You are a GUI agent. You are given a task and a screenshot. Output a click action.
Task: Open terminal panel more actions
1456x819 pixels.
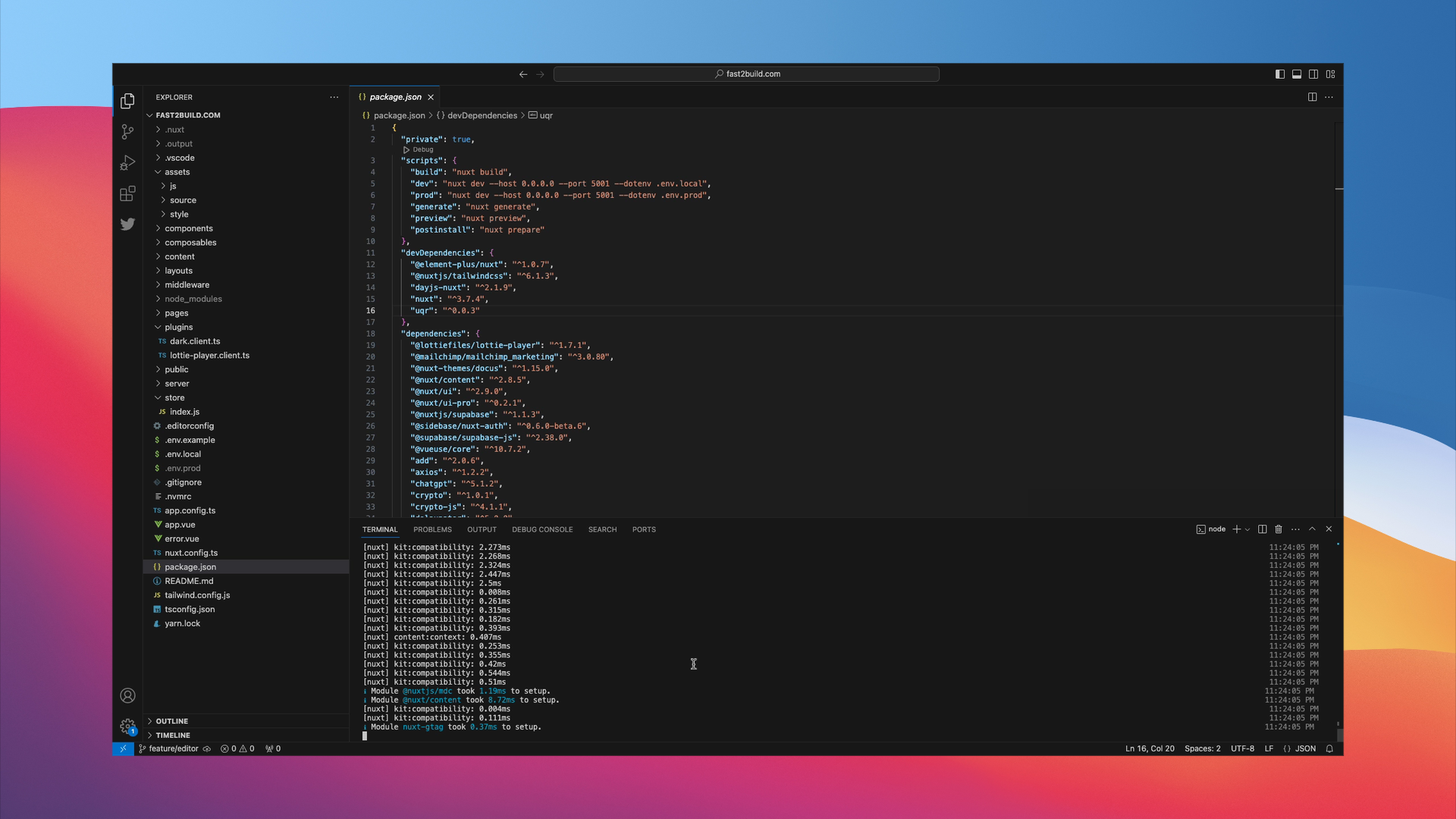[1295, 529]
